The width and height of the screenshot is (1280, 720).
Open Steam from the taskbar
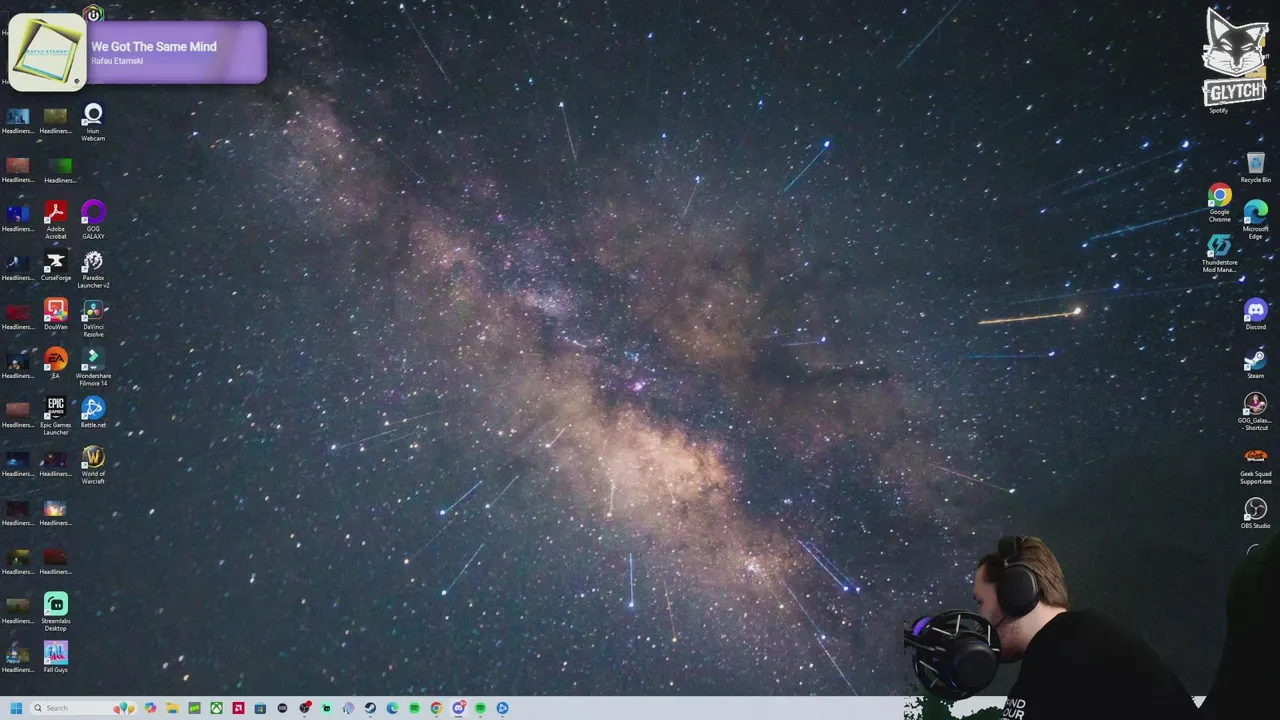tap(370, 708)
